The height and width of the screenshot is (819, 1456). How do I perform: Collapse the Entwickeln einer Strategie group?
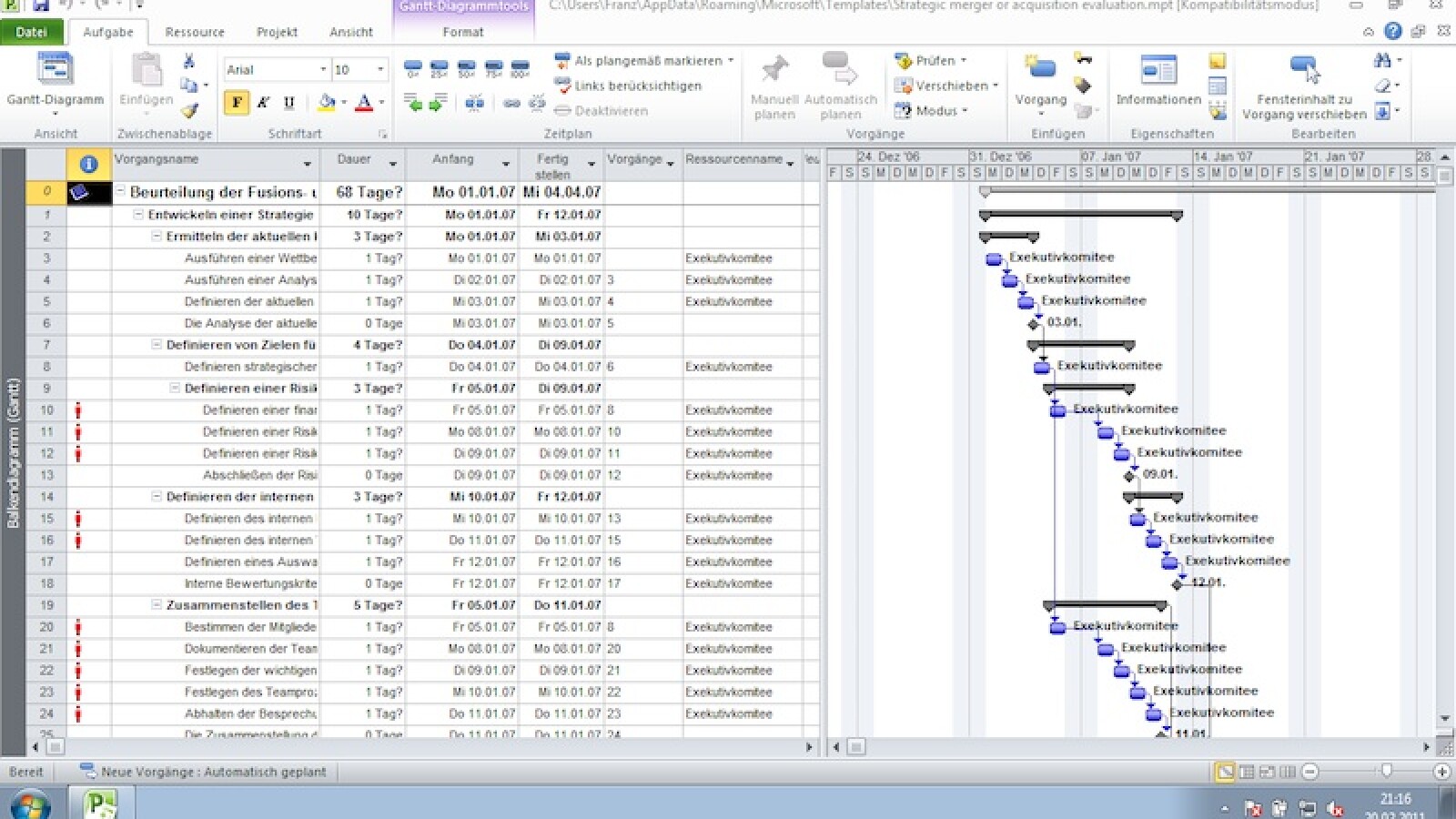pyautogui.click(x=138, y=215)
